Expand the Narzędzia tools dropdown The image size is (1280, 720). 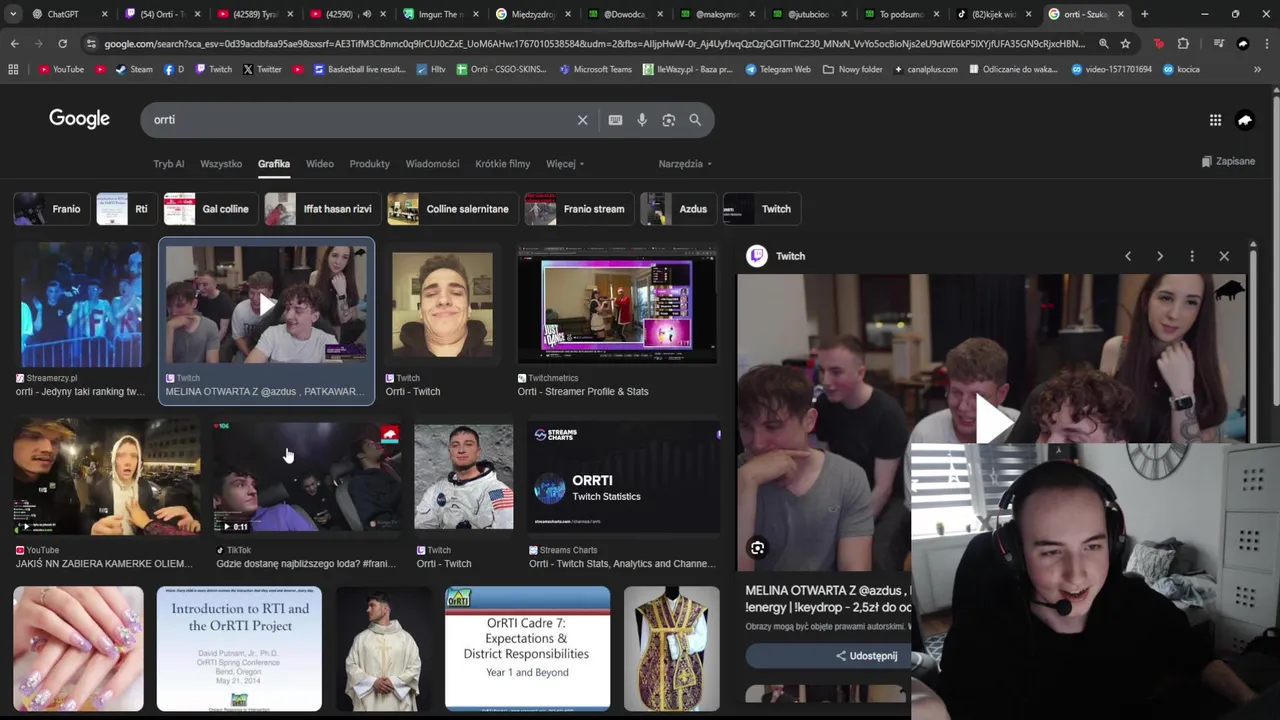coord(685,164)
